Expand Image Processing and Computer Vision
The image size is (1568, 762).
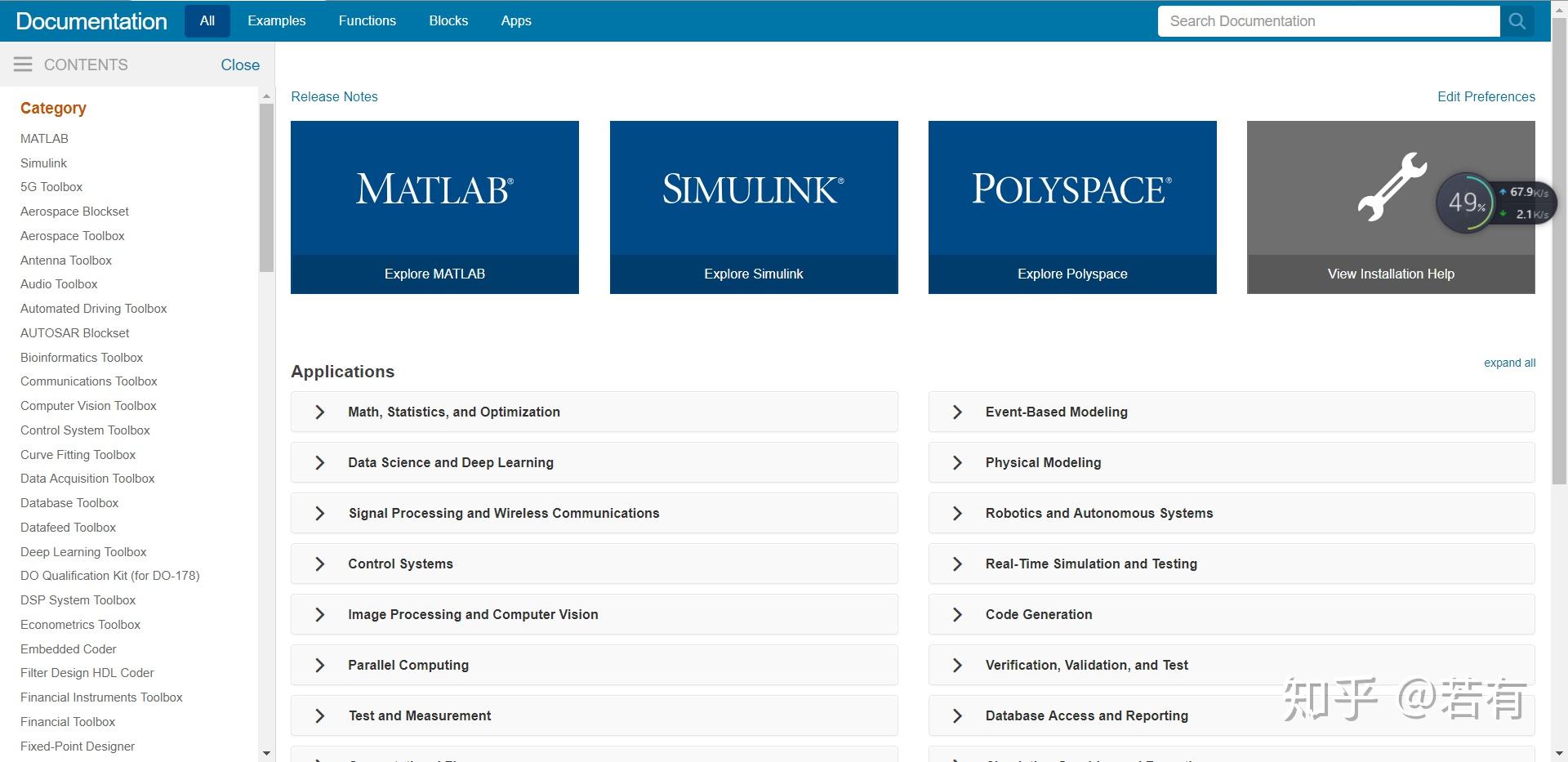[x=595, y=615]
